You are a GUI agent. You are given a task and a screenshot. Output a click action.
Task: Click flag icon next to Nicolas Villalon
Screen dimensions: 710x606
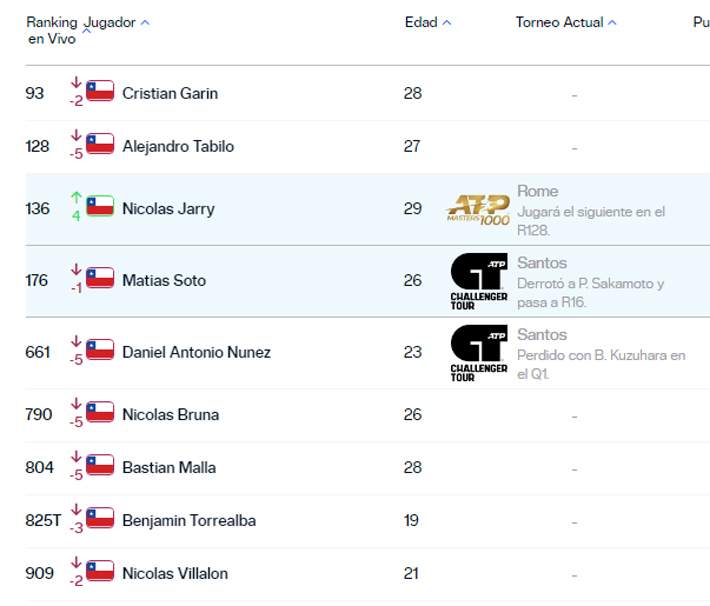[x=100, y=571]
